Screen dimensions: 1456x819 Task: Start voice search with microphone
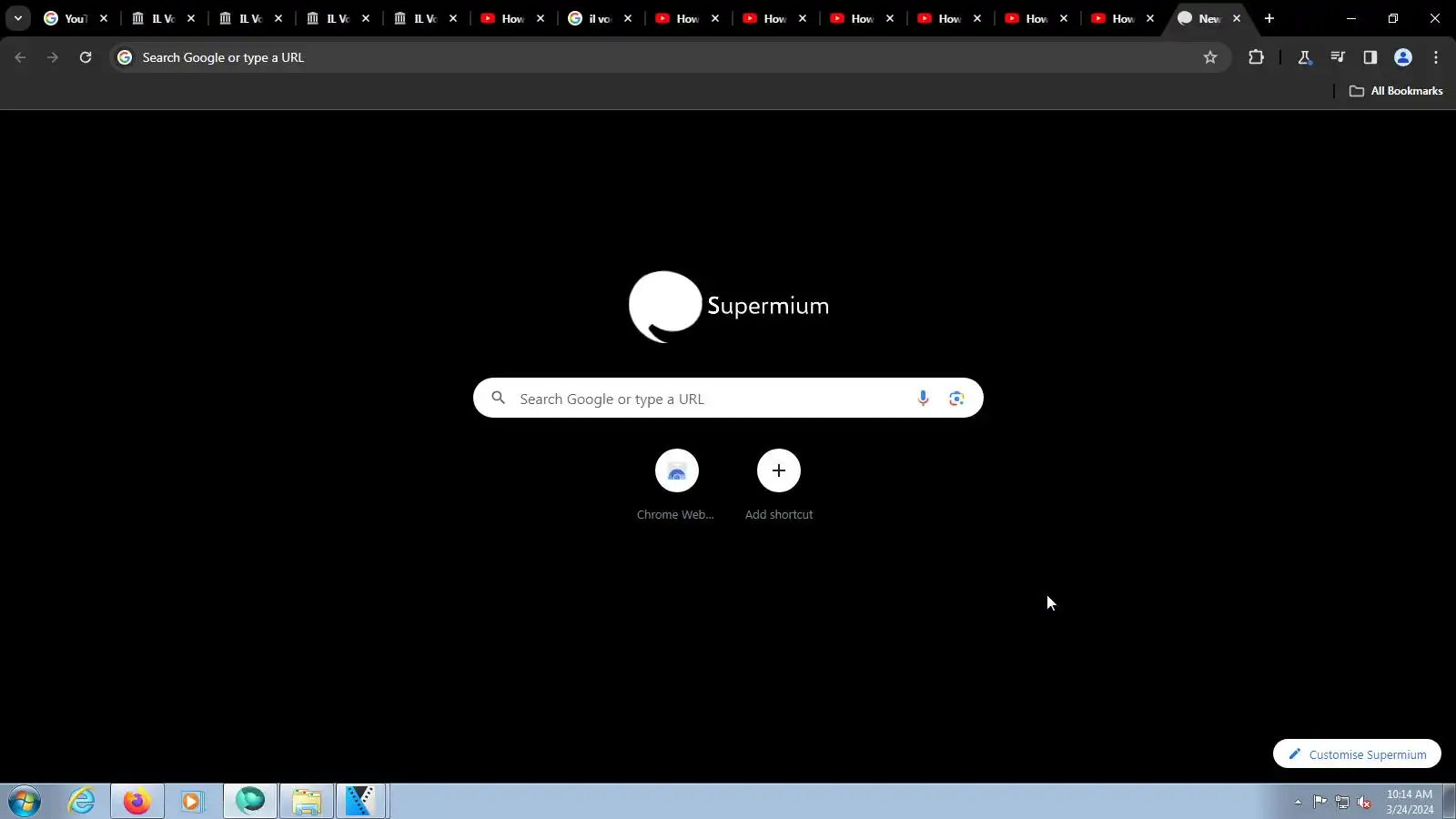coord(923,398)
